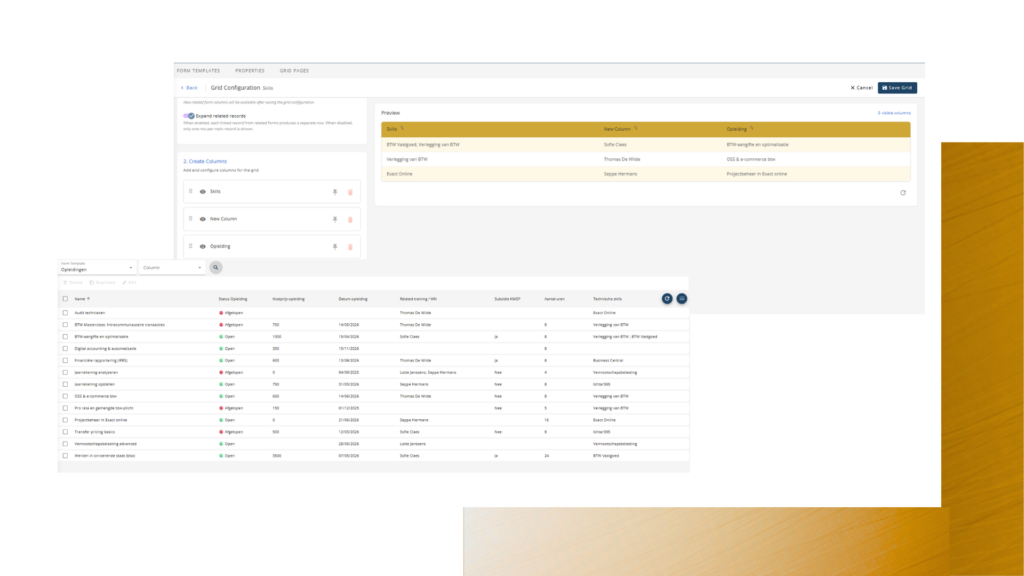Delete the New Column entry
The image size is (1024, 576).
pos(350,219)
